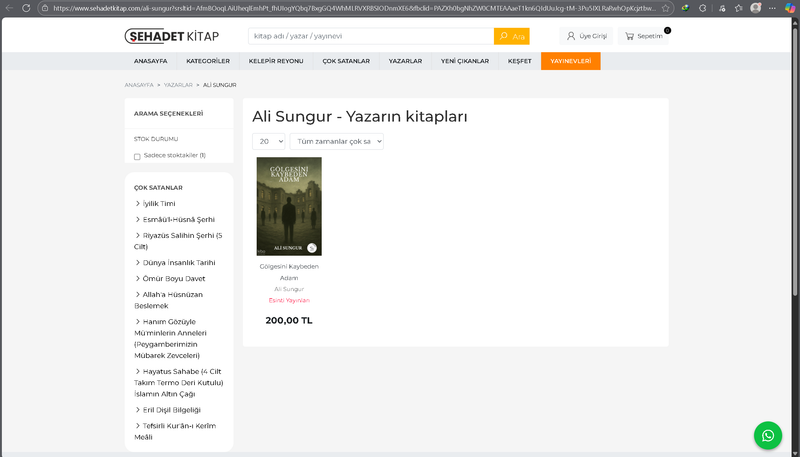Open the 20 items-per-page dropdown
This screenshot has width=800, height=457.
click(x=268, y=141)
